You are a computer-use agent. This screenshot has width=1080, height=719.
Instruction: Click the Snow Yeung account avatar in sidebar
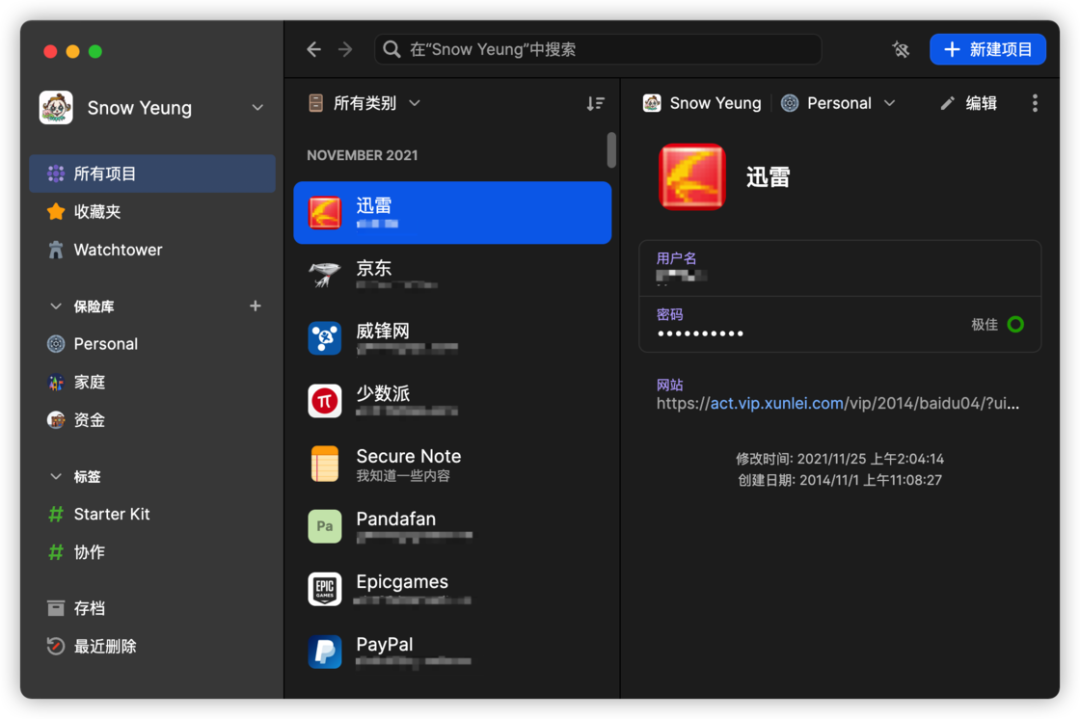click(x=56, y=107)
